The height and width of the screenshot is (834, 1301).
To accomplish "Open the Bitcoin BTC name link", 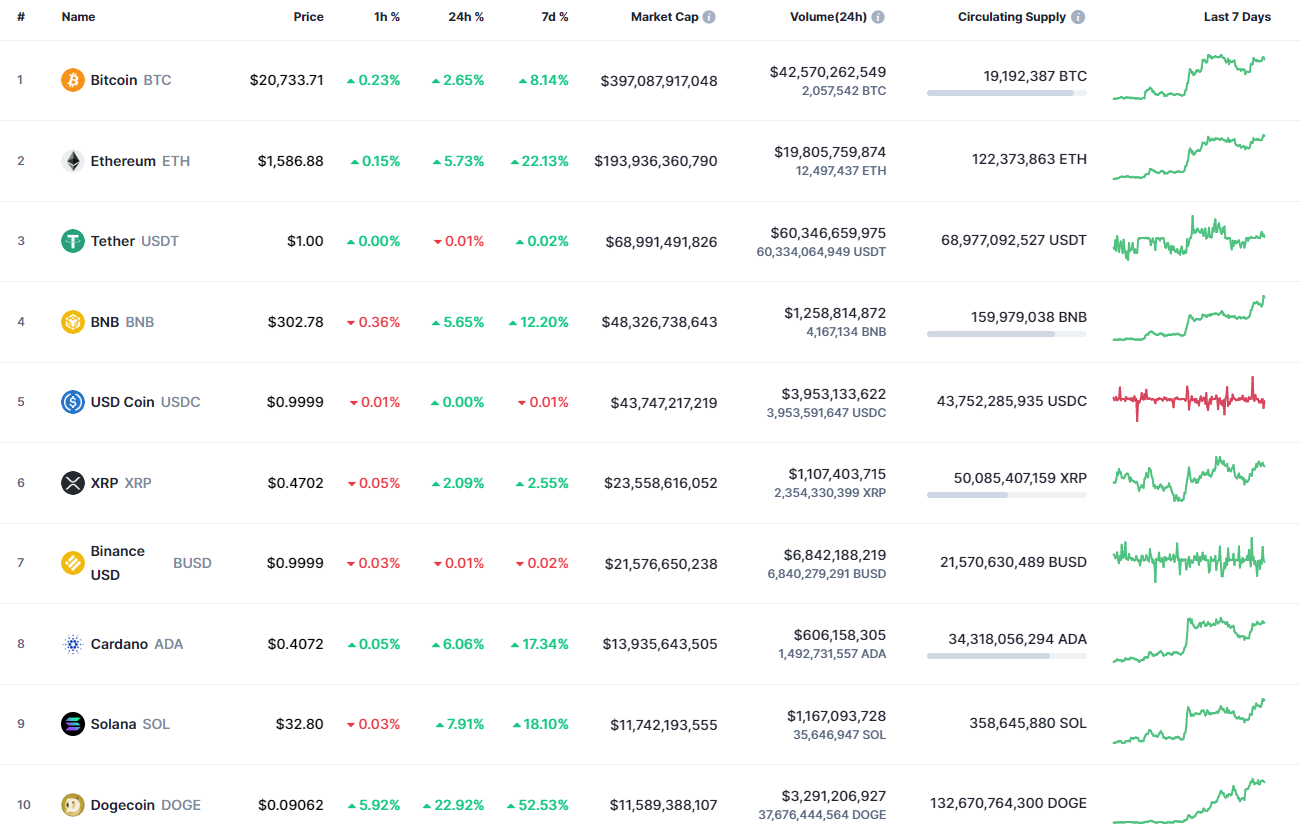I will [114, 80].
